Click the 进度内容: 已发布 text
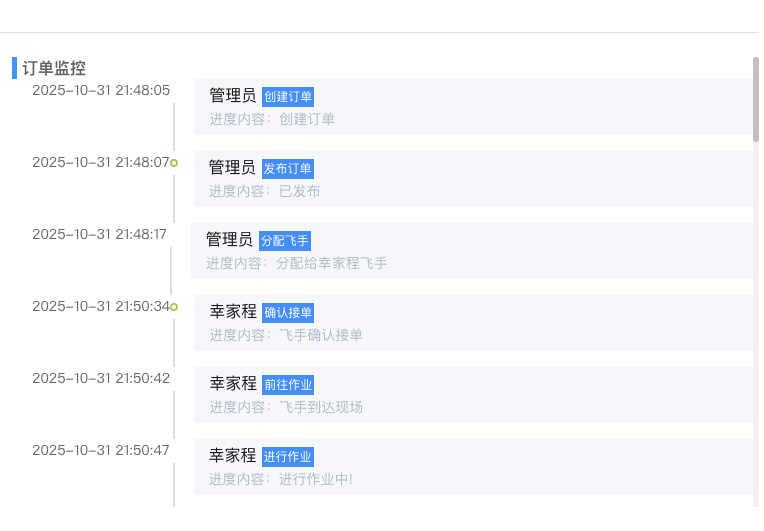 tap(264, 191)
